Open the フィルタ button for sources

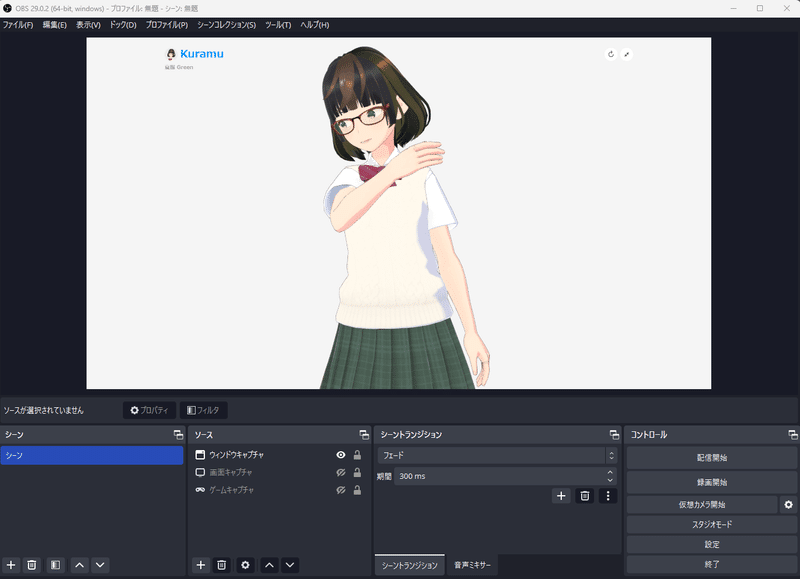point(204,410)
